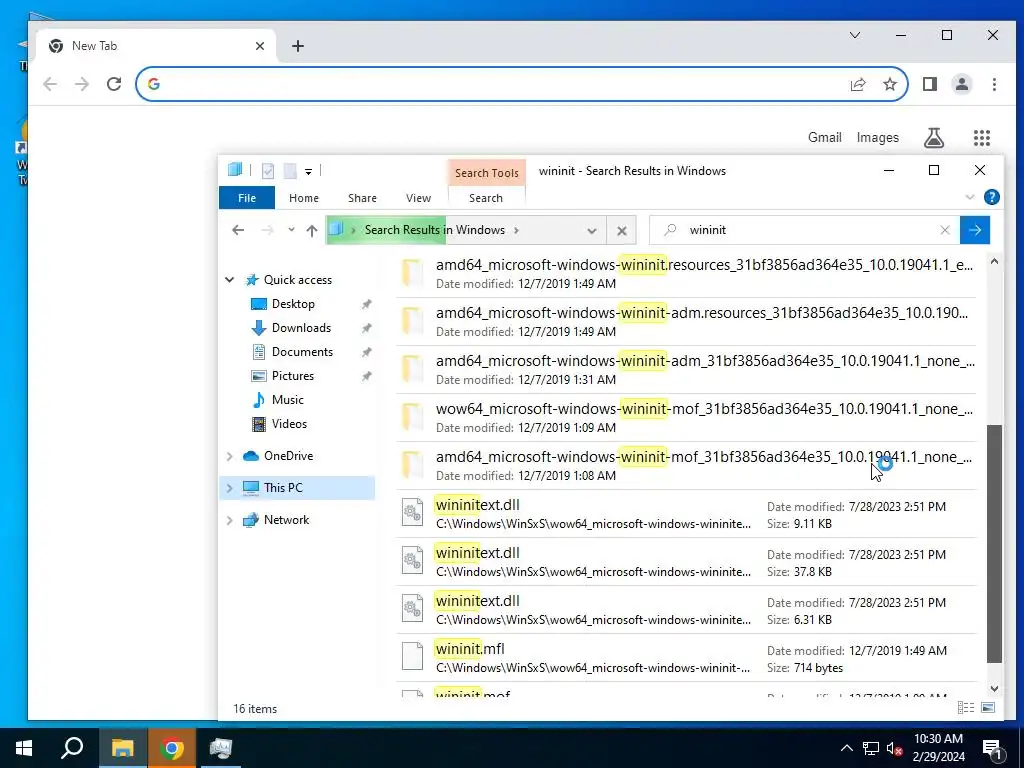Open recent locations dropdown arrow

291,230
